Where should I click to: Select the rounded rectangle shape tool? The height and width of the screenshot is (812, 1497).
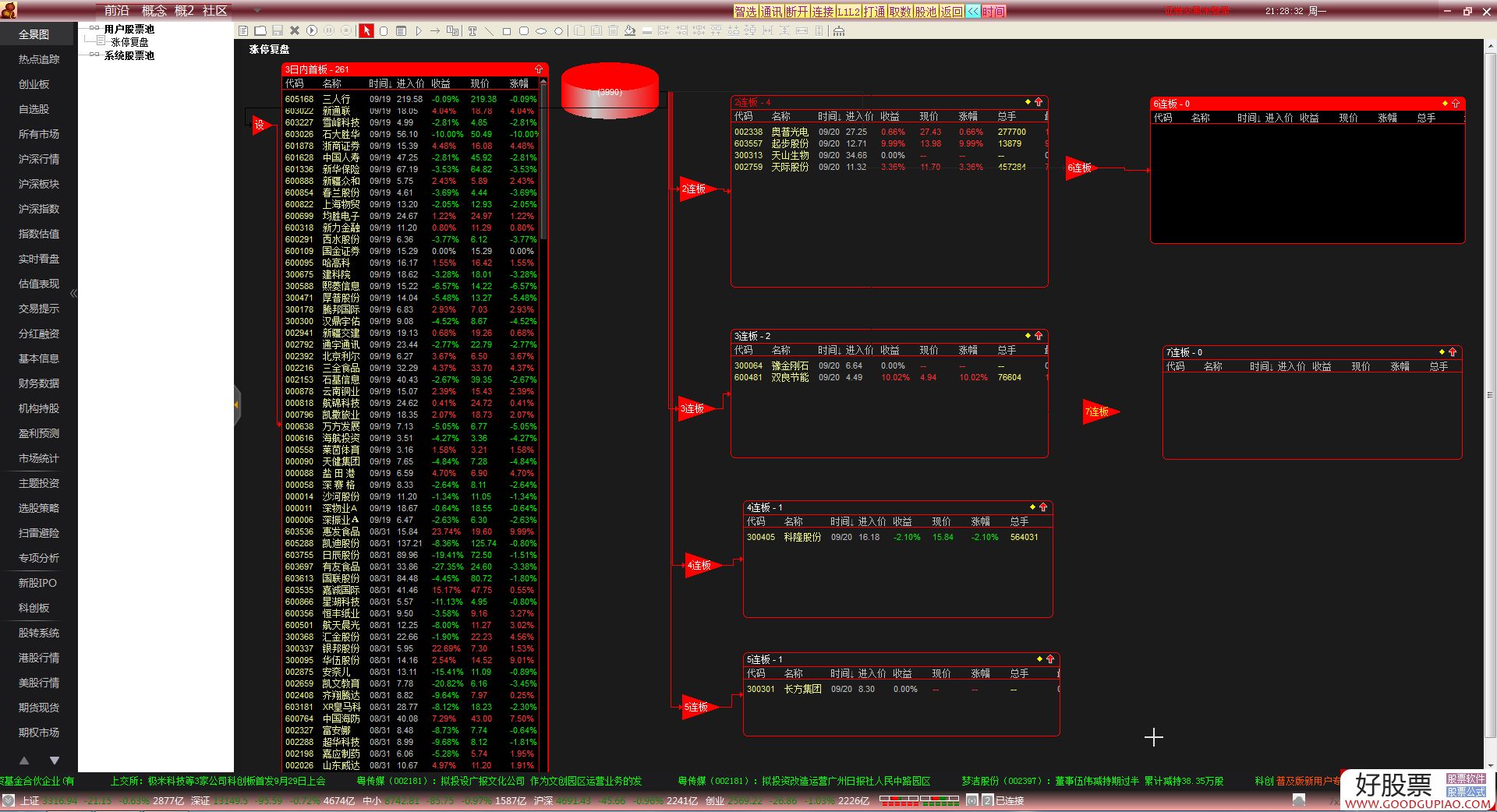[x=523, y=31]
